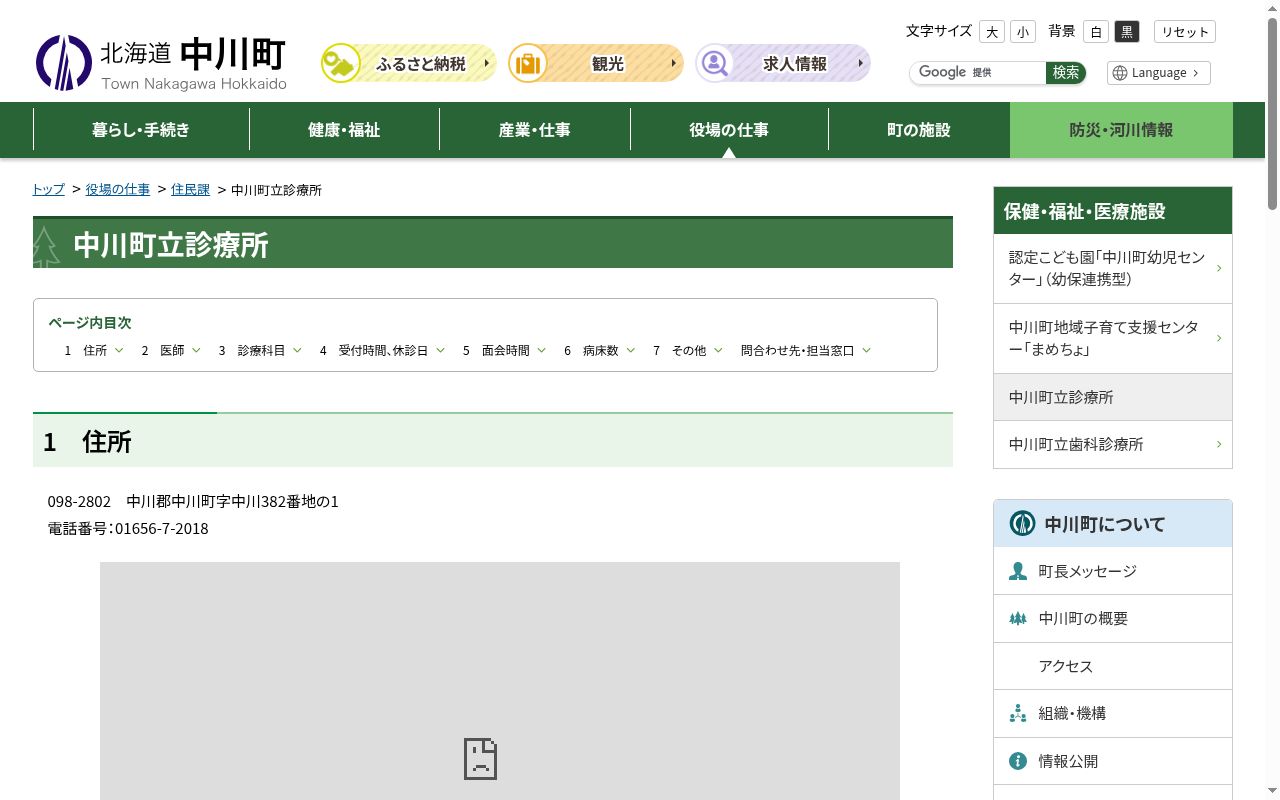The width and height of the screenshot is (1280, 800).
Task: Click the 検索 search button
Action: [x=1066, y=72]
